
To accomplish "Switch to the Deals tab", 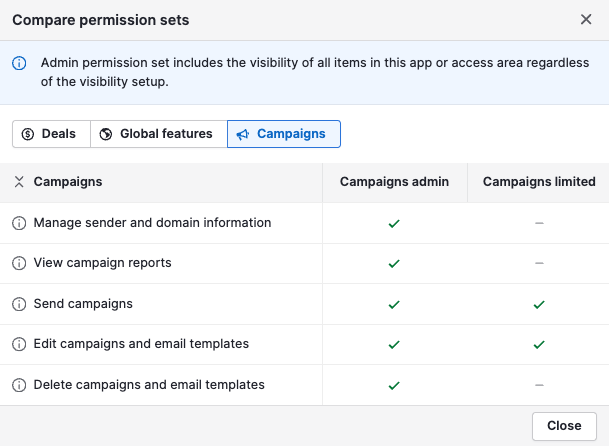I will click(50, 134).
